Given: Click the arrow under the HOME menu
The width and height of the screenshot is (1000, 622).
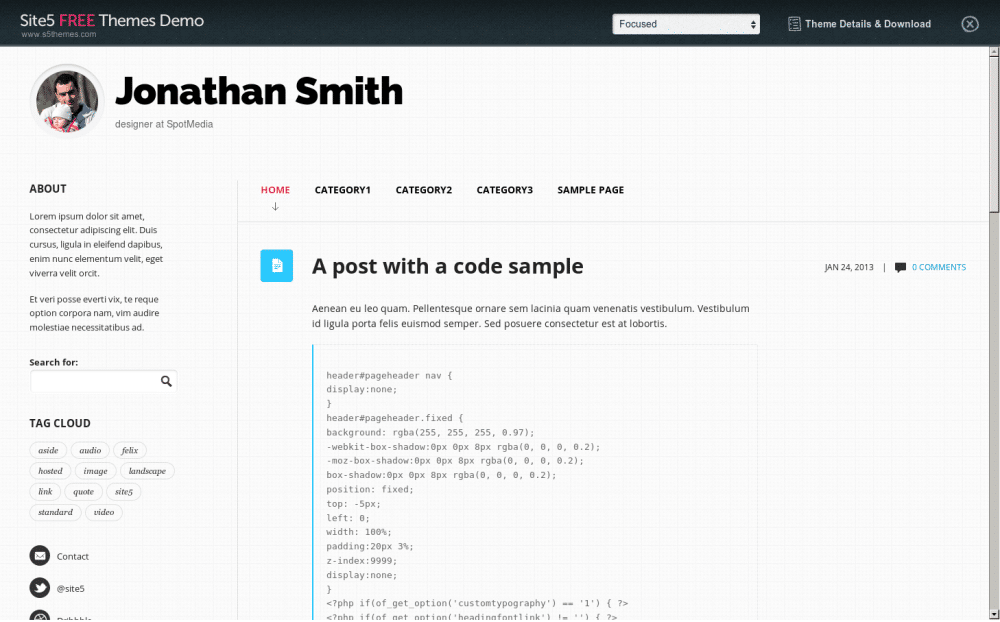Looking at the screenshot, I should pos(275,207).
